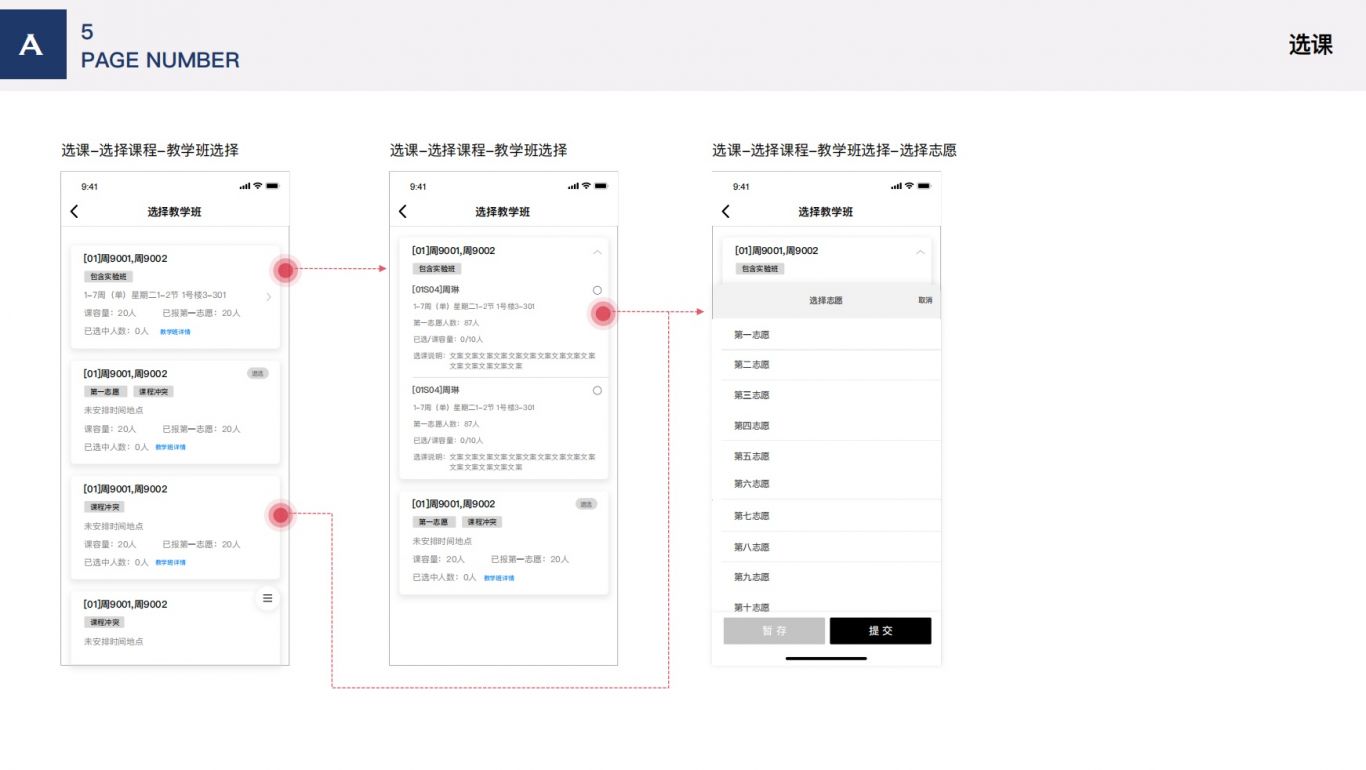Open 教学班详情 on the first mockup's 包含实验班 card
This screenshot has height=770, width=1366.
175,332
